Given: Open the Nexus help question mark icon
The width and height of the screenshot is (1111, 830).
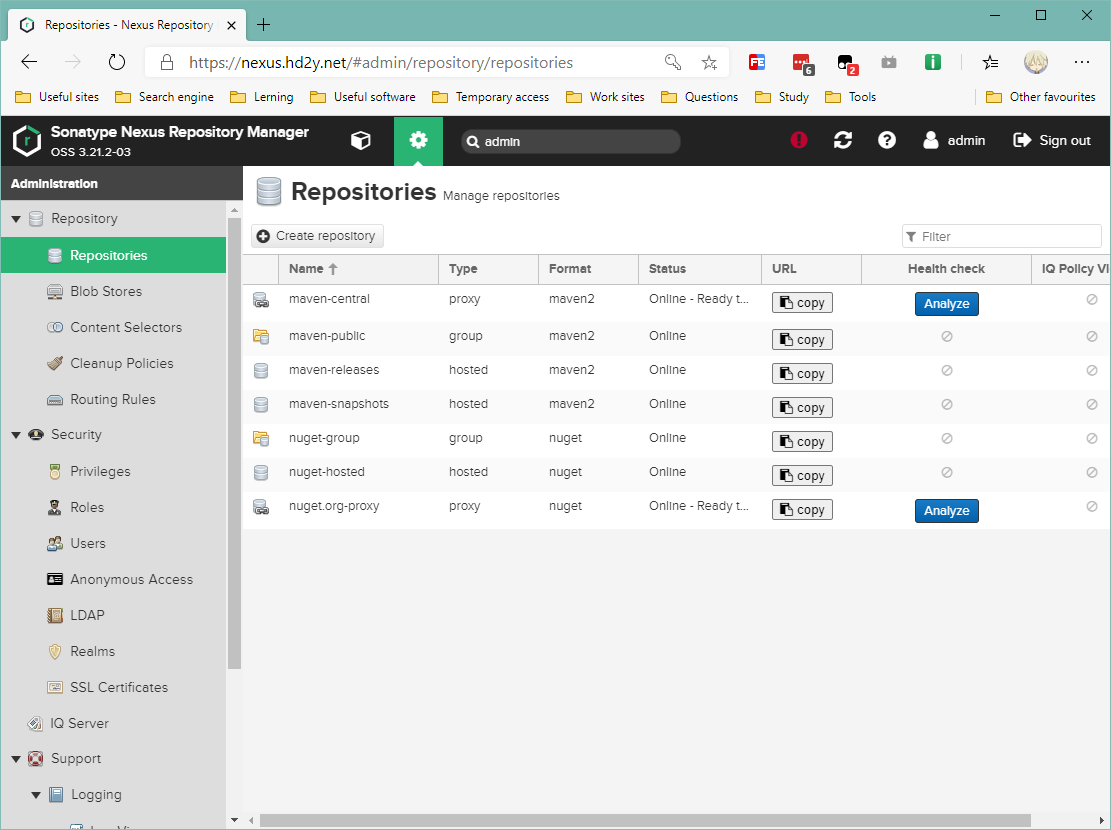Looking at the screenshot, I should tap(886, 140).
